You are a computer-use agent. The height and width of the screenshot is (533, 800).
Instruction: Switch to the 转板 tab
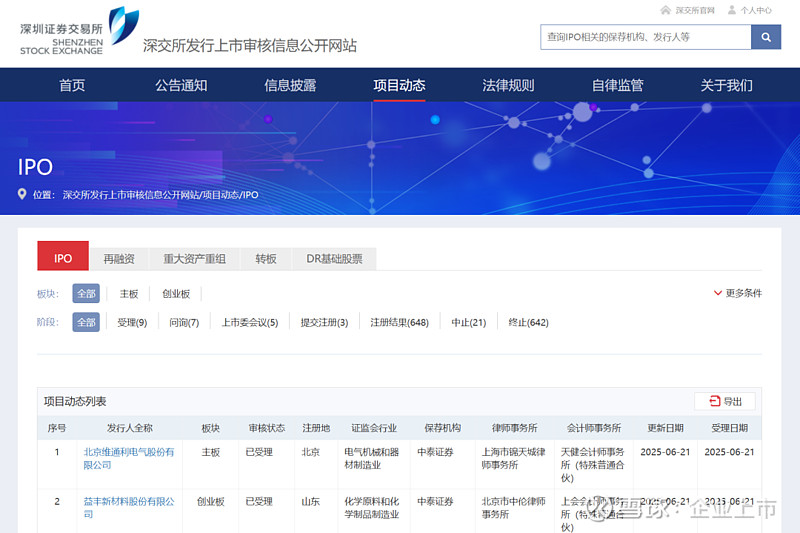click(x=266, y=259)
